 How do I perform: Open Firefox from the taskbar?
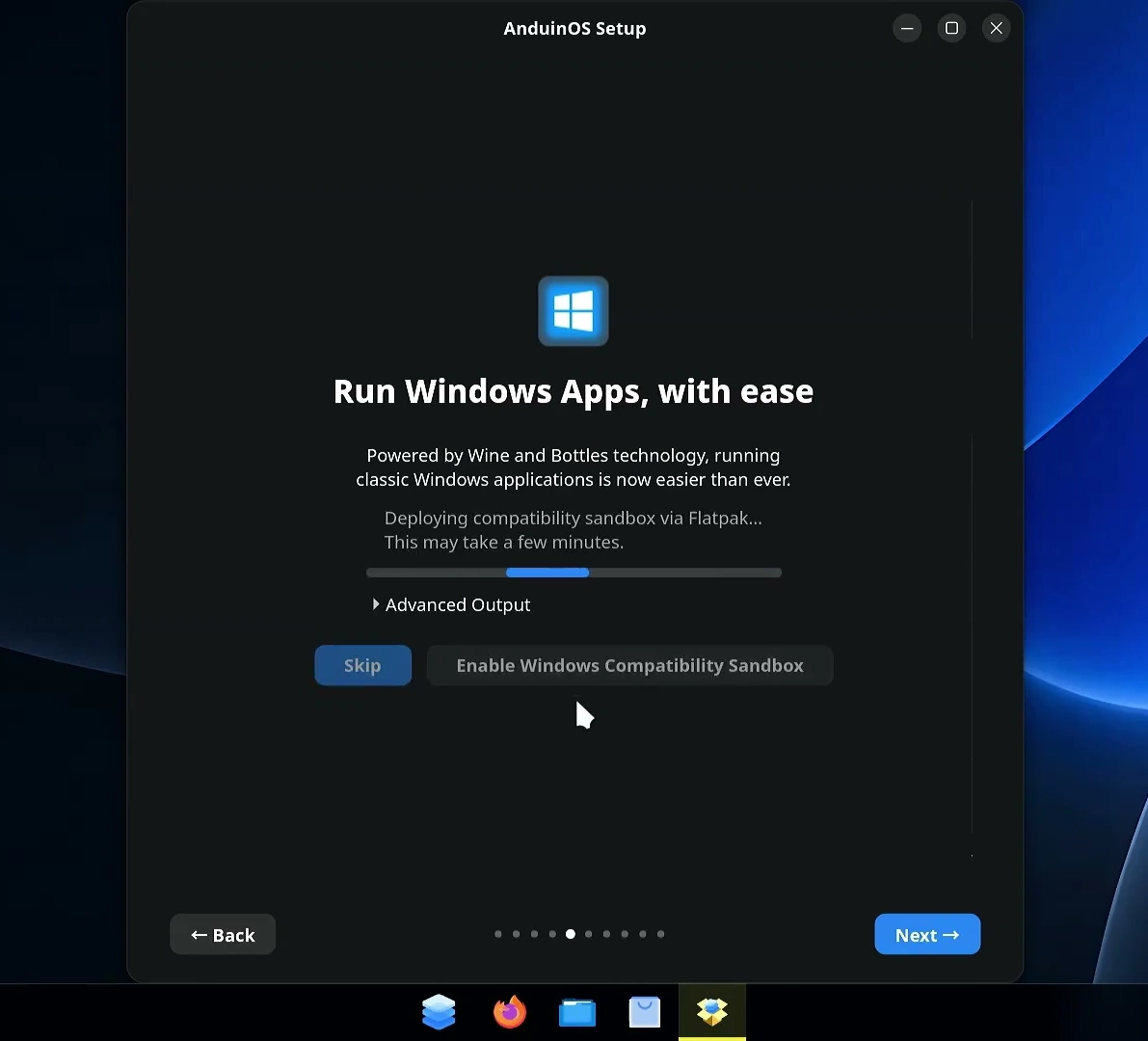pos(510,1012)
